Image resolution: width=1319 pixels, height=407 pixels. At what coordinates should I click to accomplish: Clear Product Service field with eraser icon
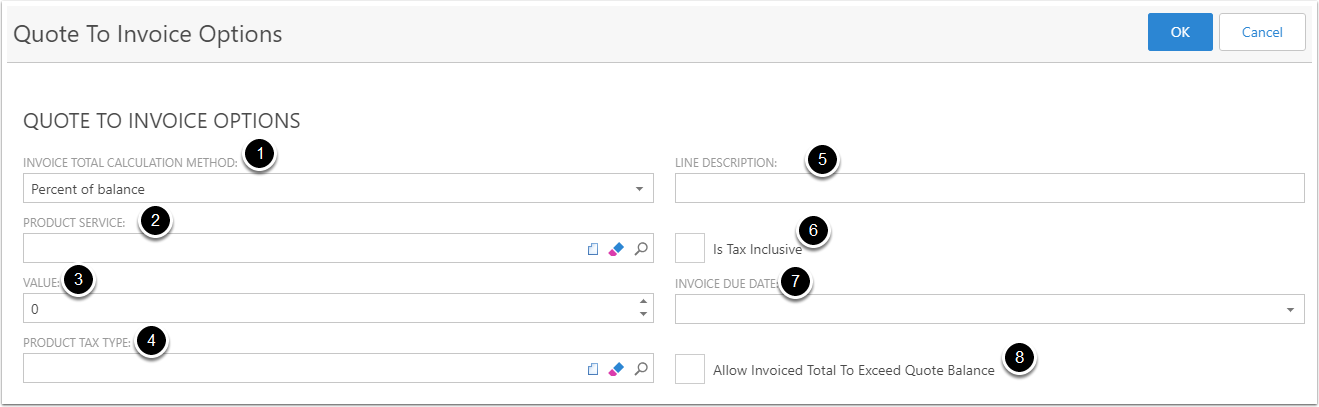coord(616,249)
